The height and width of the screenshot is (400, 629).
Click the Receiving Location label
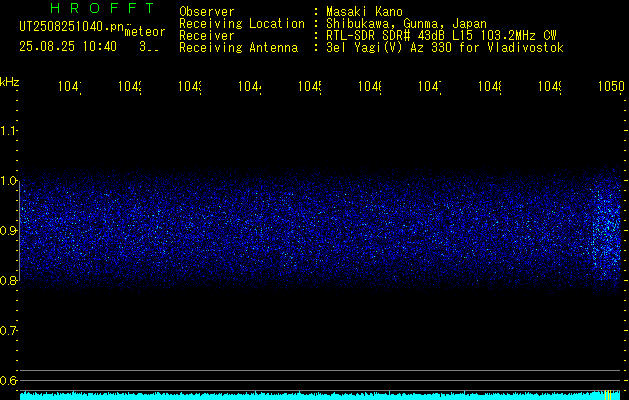click(x=242, y=24)
